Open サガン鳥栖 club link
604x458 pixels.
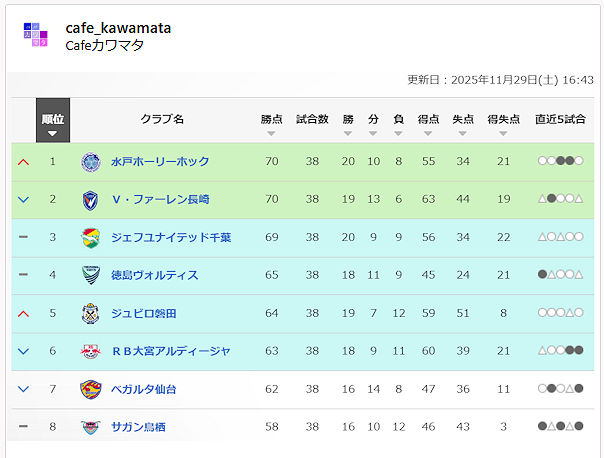[138, 427]
